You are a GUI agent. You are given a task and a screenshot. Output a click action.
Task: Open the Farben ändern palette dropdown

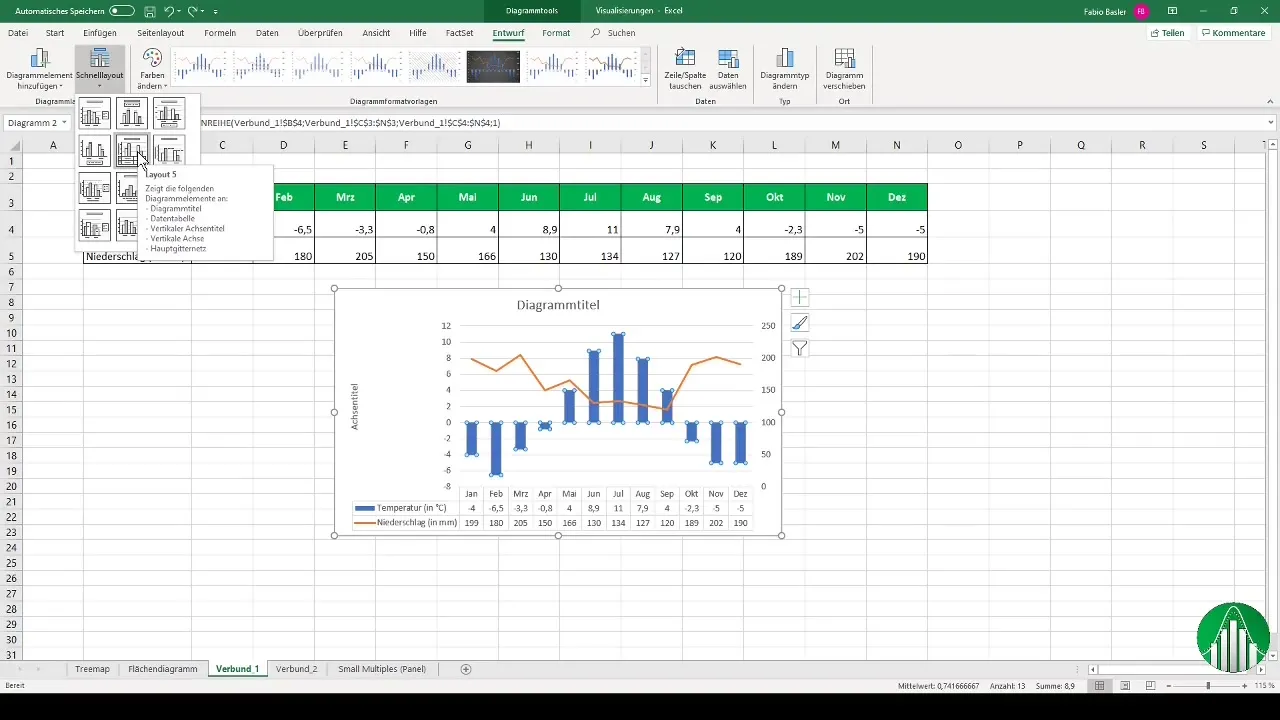(x=152, y=70)
